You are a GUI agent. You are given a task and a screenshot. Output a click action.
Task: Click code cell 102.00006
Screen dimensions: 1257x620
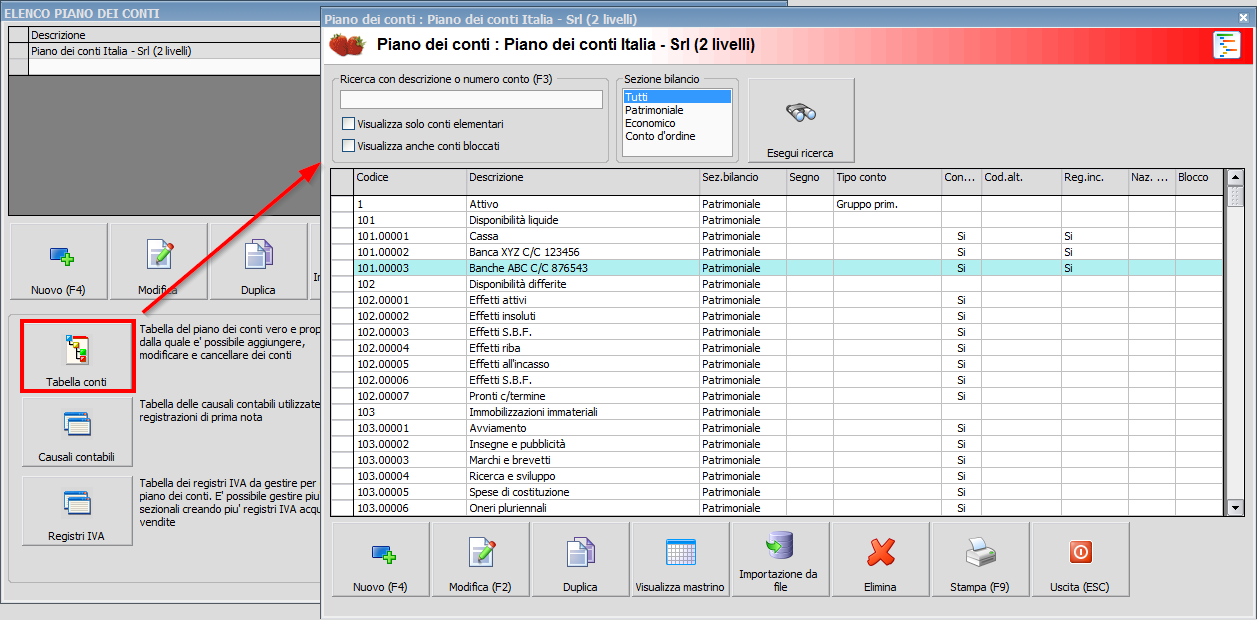pyautogui.click(x=410, y=380)
